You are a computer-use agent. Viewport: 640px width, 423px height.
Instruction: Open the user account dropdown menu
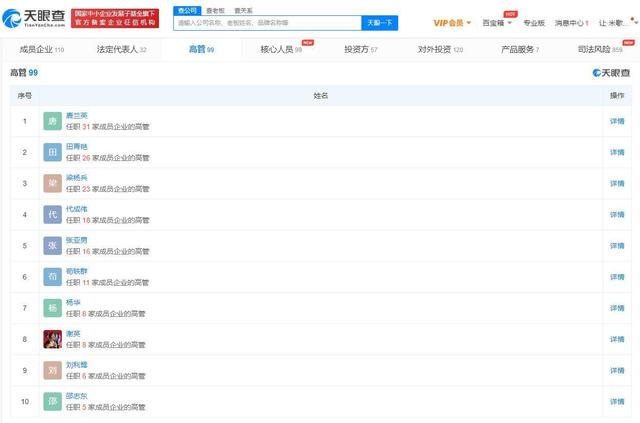click(618, 23)
